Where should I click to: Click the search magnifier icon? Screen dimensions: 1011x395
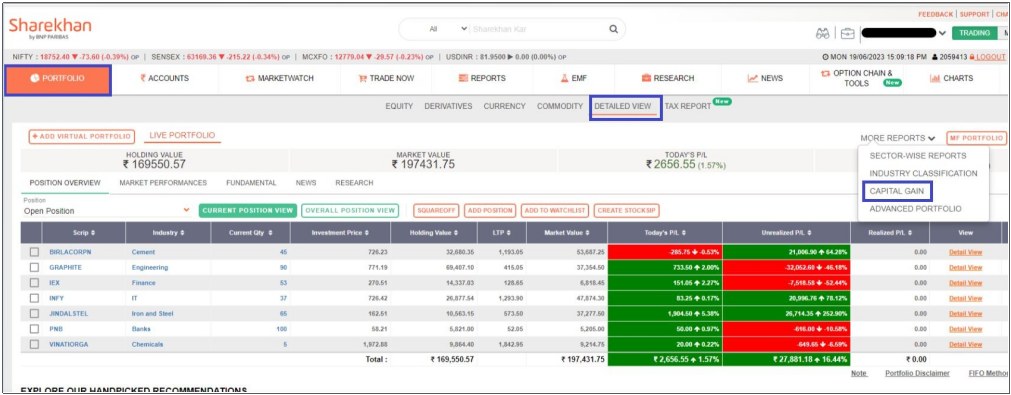coord(613,29)
